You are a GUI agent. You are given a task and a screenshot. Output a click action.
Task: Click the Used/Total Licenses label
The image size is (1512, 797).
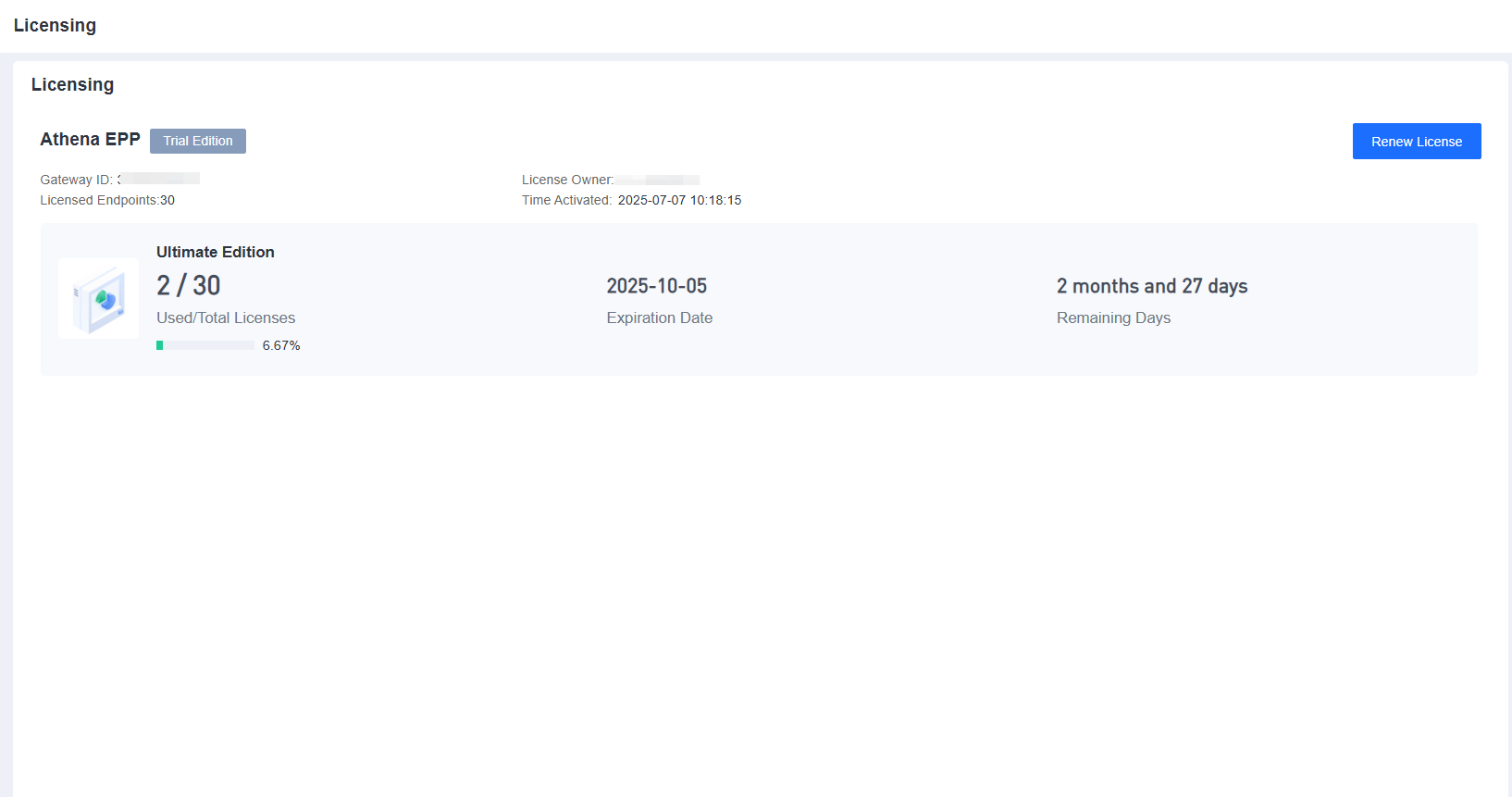(226, 318)
